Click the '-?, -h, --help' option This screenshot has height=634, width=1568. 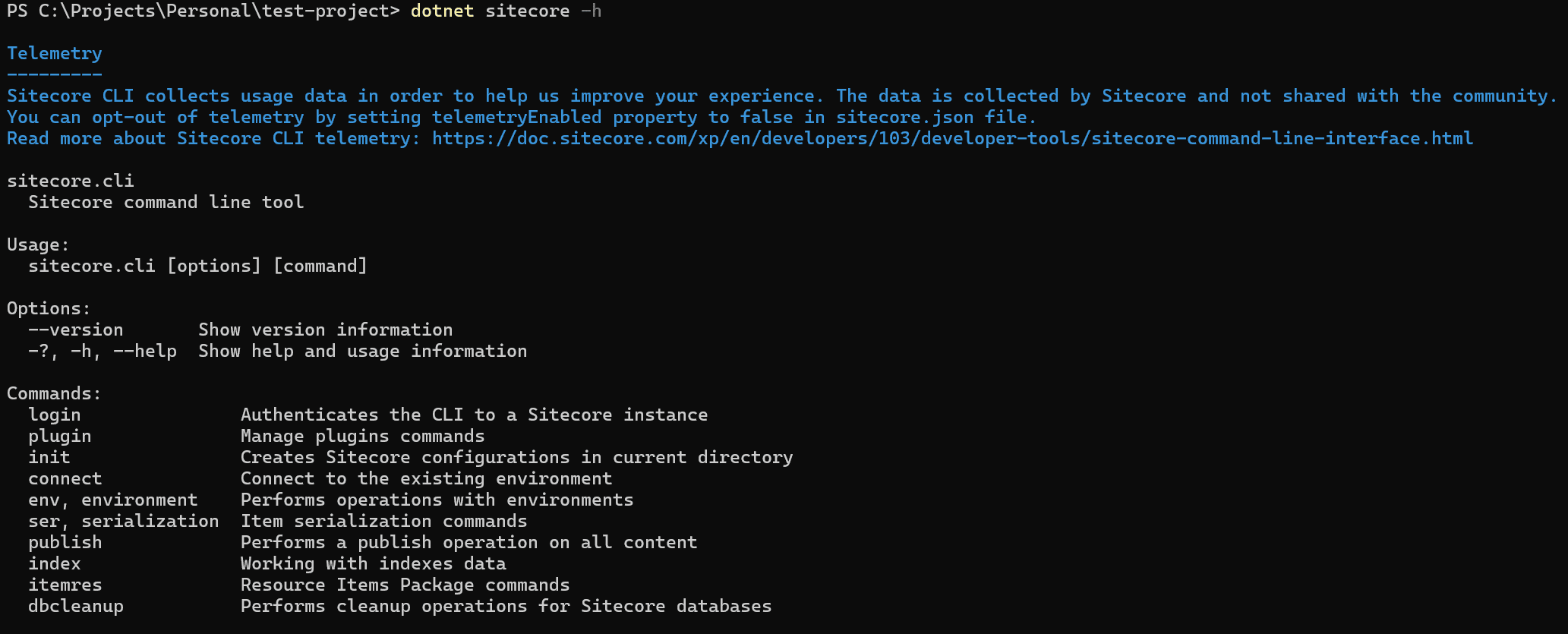click(x=103, y=351)
